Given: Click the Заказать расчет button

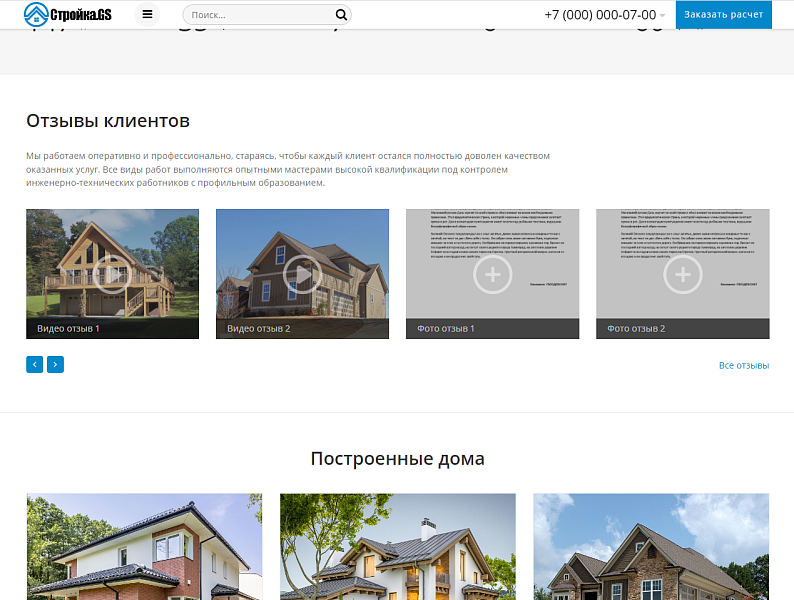Looking at the screenshot, I should pos(723,15).
